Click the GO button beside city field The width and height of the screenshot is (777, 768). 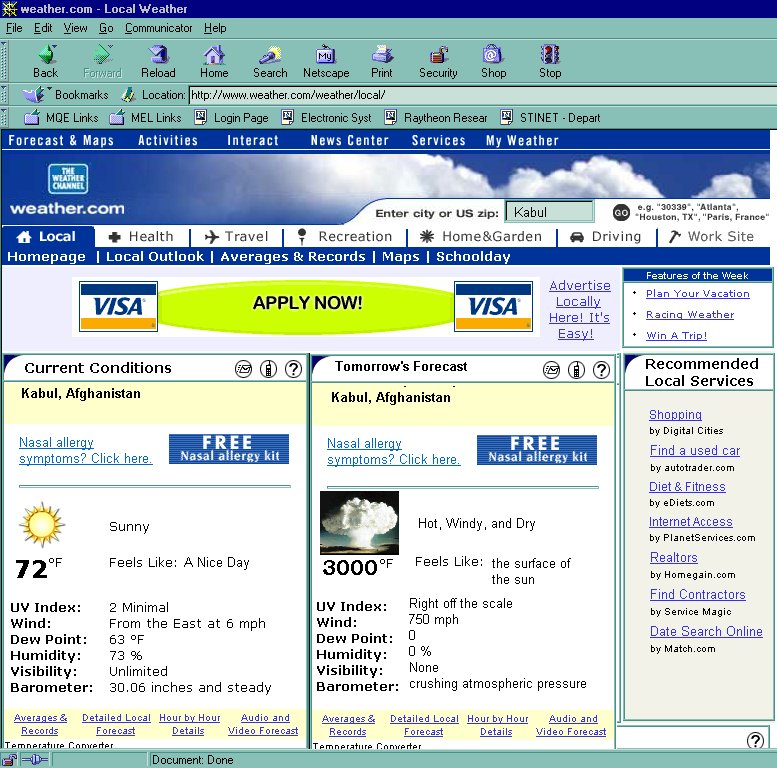(x=621, y=212)
